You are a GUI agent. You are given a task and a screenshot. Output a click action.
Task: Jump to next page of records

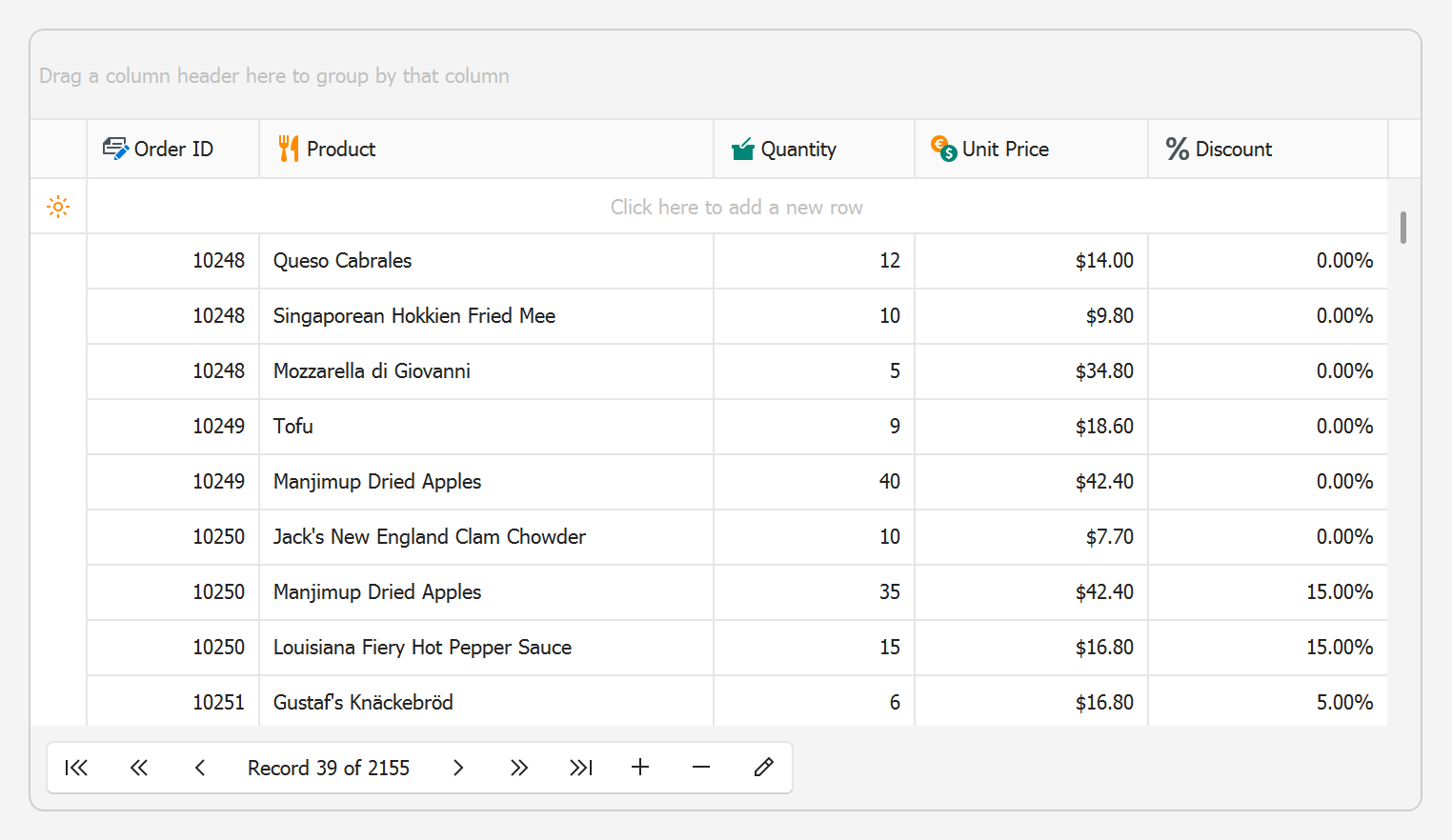[519, 768]
